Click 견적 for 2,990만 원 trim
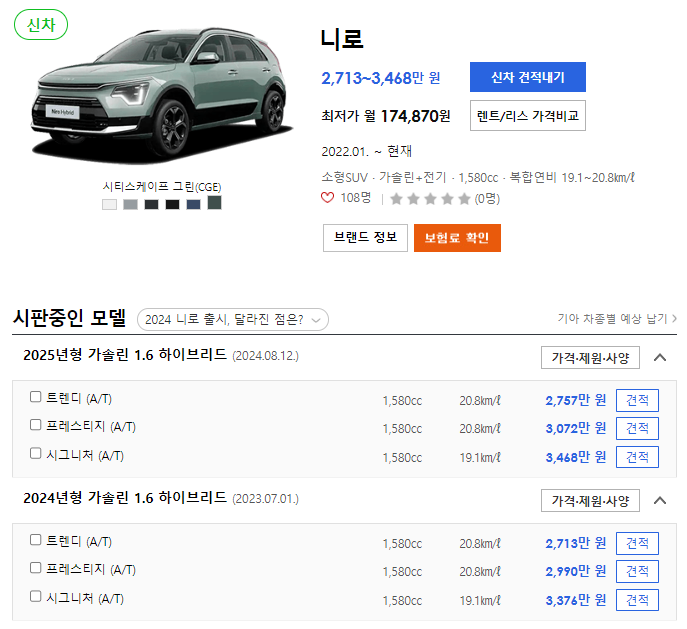687x629 pixels. (x=637, y=571)
